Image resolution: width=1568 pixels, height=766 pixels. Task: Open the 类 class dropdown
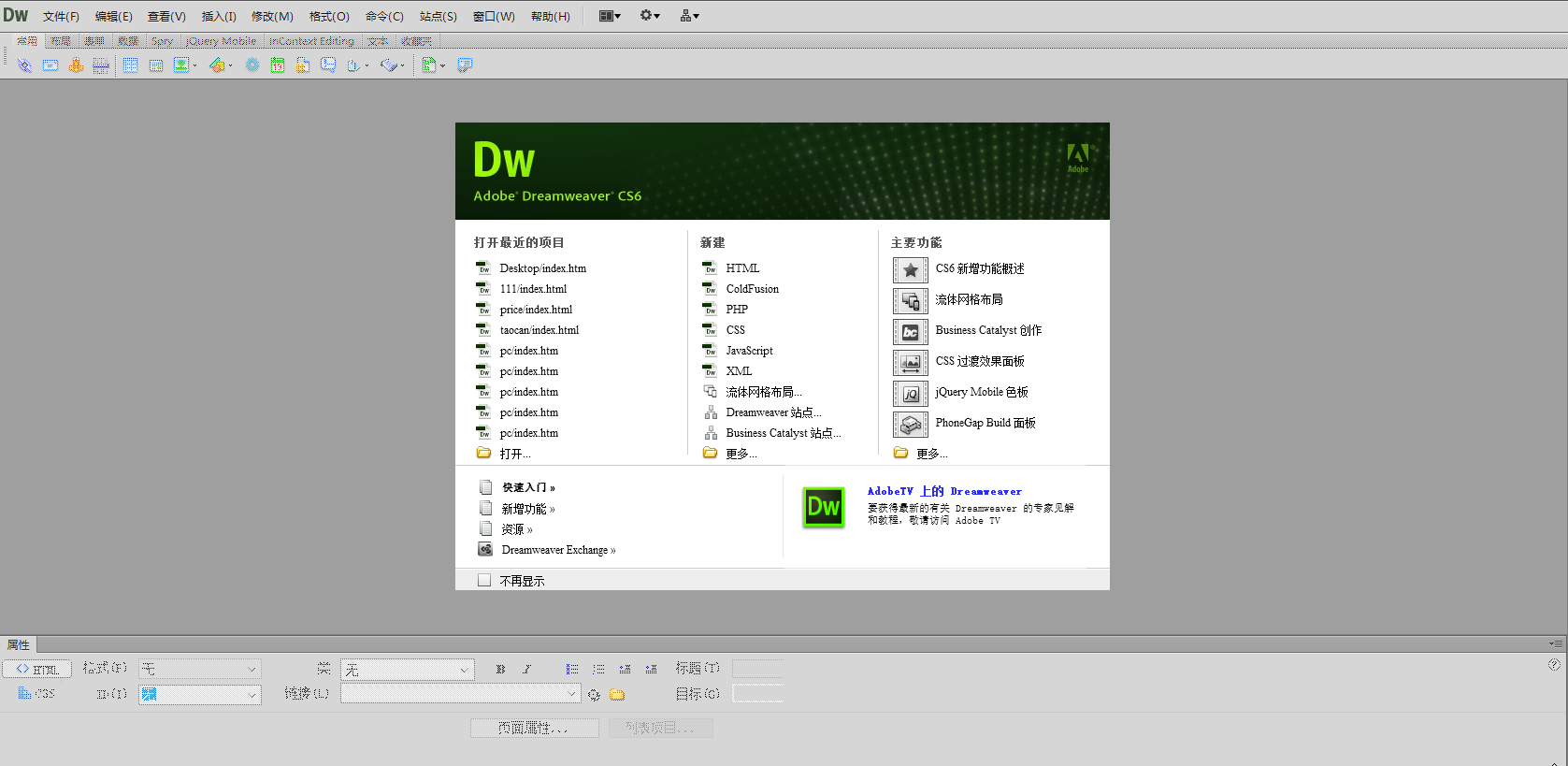coord(408,669)
